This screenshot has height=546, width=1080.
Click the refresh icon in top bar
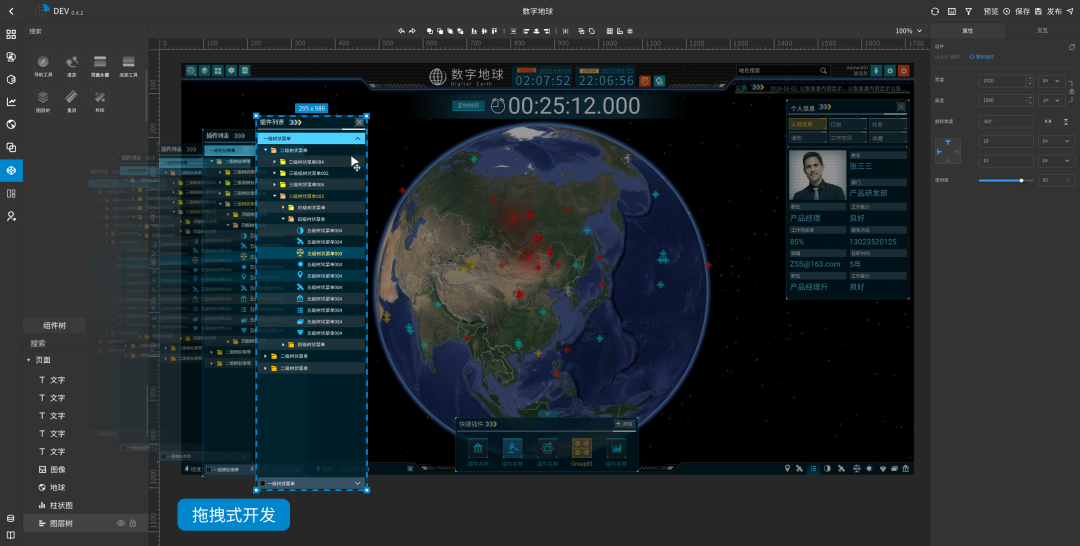click(x=935, y=11)
